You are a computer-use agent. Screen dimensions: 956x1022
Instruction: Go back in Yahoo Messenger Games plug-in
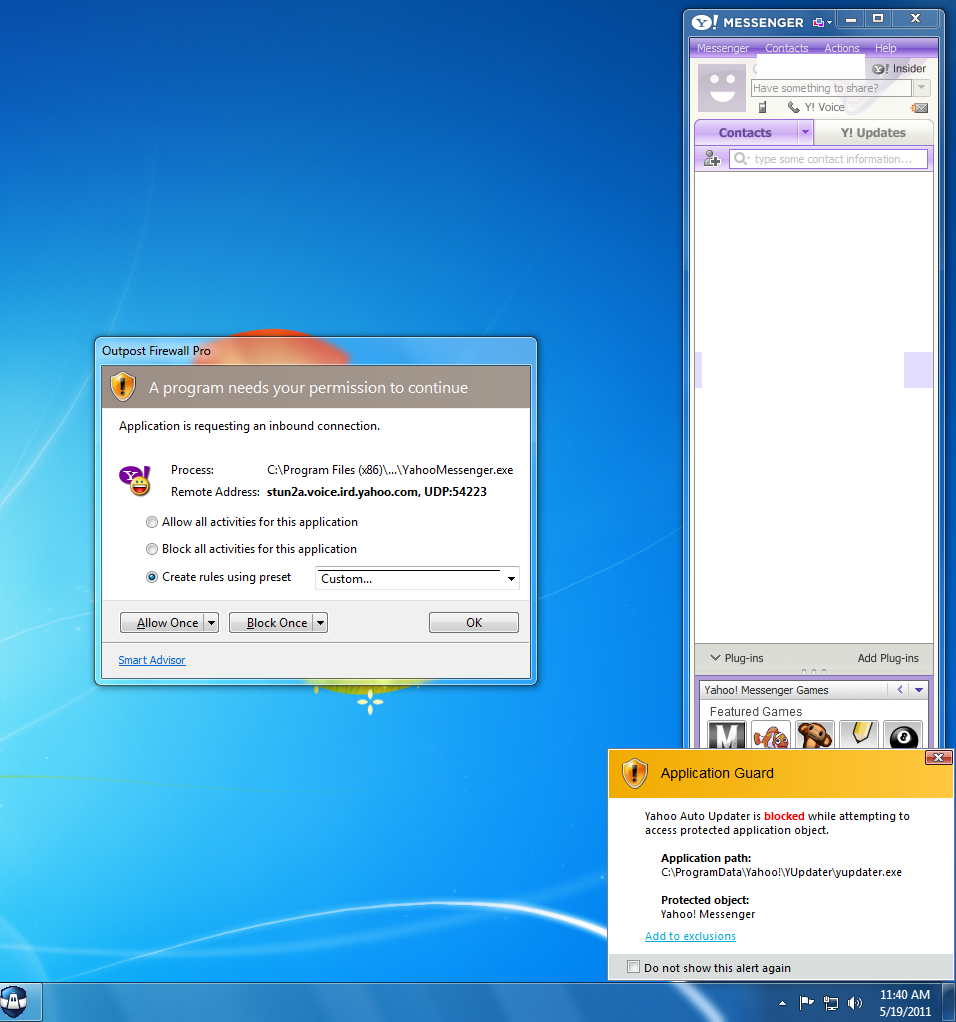pyautogui.click(x=899, y=690)
